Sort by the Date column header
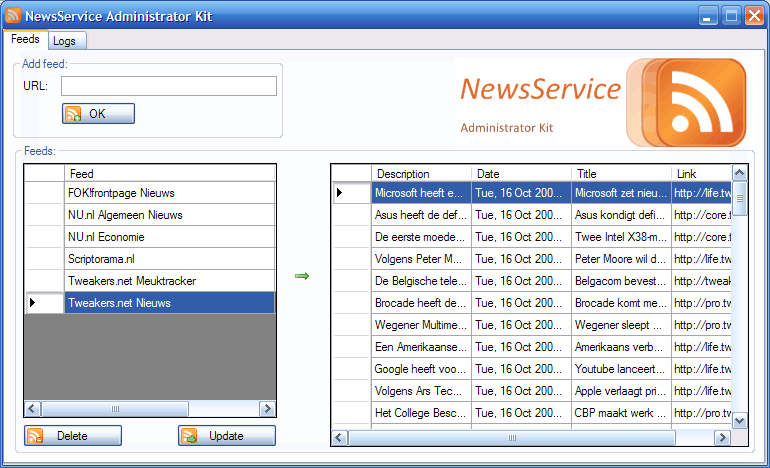The width and height of the screenshot is (770, 468). [522, 174]
